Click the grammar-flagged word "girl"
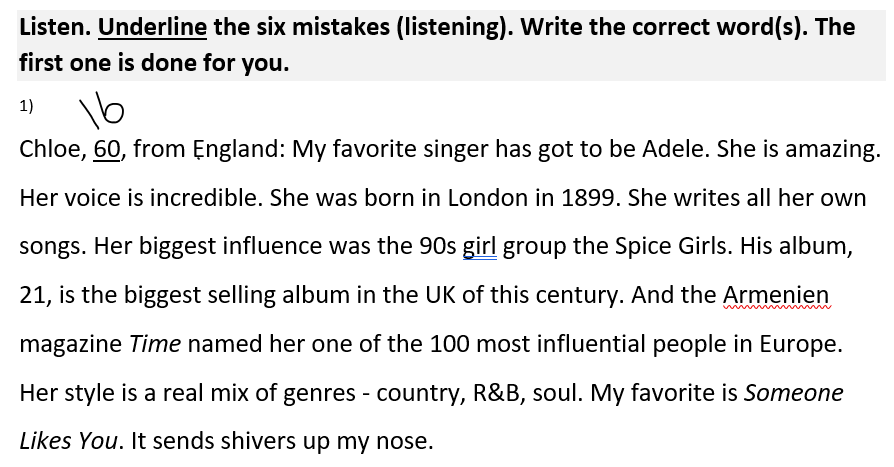The height and width of the screenshot is (467, 894). pyautogui.click(x=480, y=247)
